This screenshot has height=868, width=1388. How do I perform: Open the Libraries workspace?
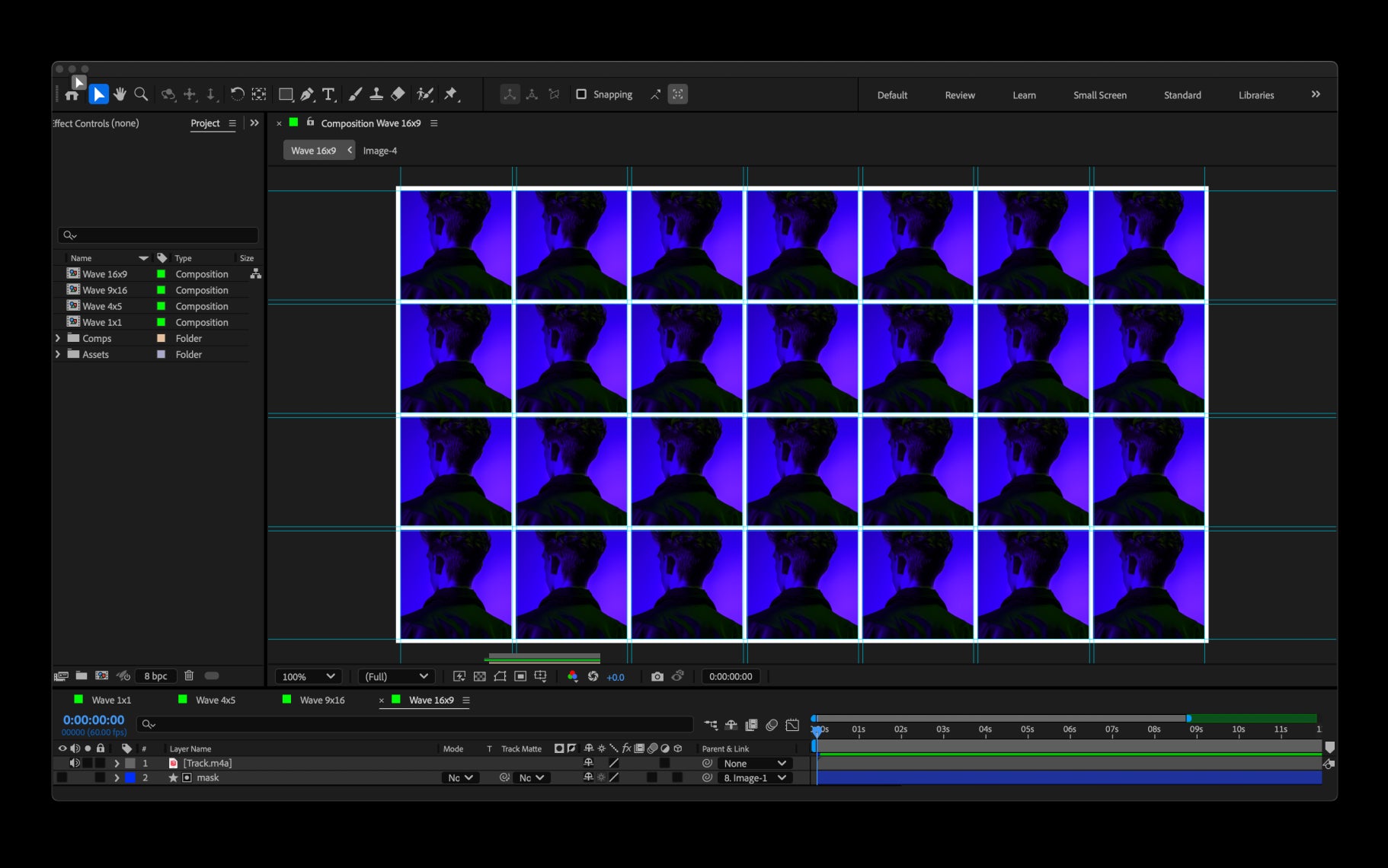click(1256, 95)
